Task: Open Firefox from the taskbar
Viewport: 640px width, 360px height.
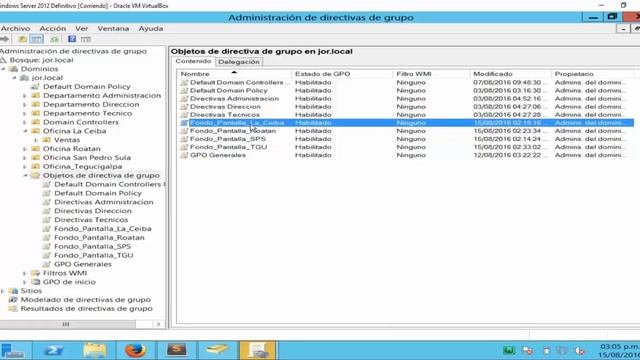Action: [x=136, y=351]
